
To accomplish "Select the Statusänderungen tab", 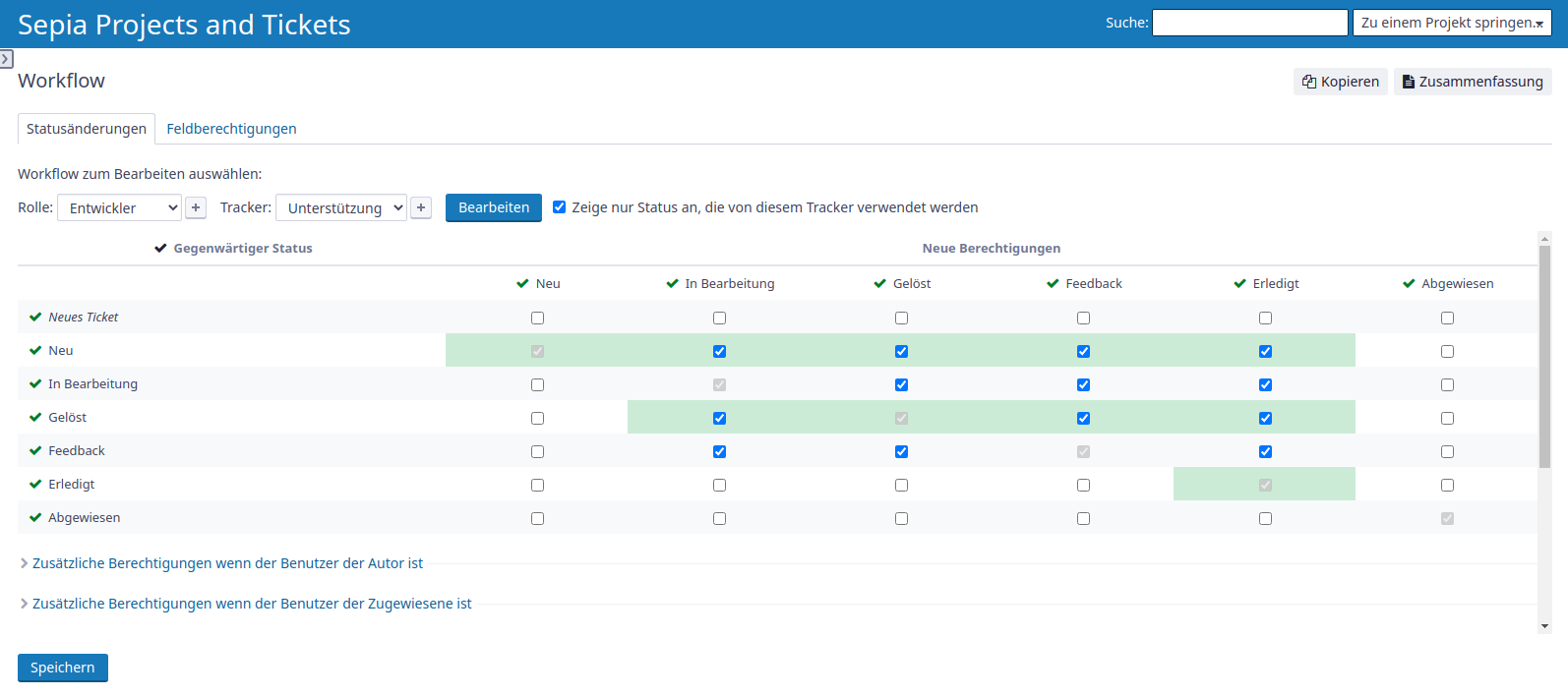I will click(87, 129).
